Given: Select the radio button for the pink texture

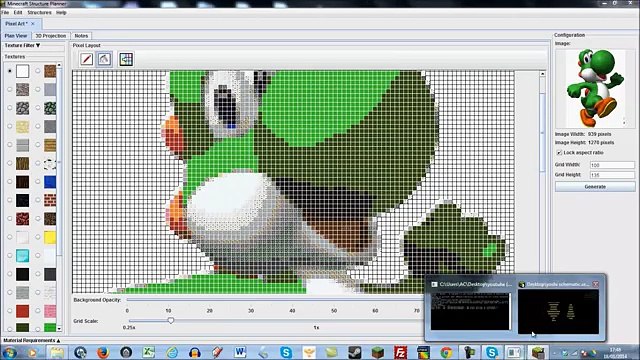Looking at the screenshot, I should tap(38, 311).
